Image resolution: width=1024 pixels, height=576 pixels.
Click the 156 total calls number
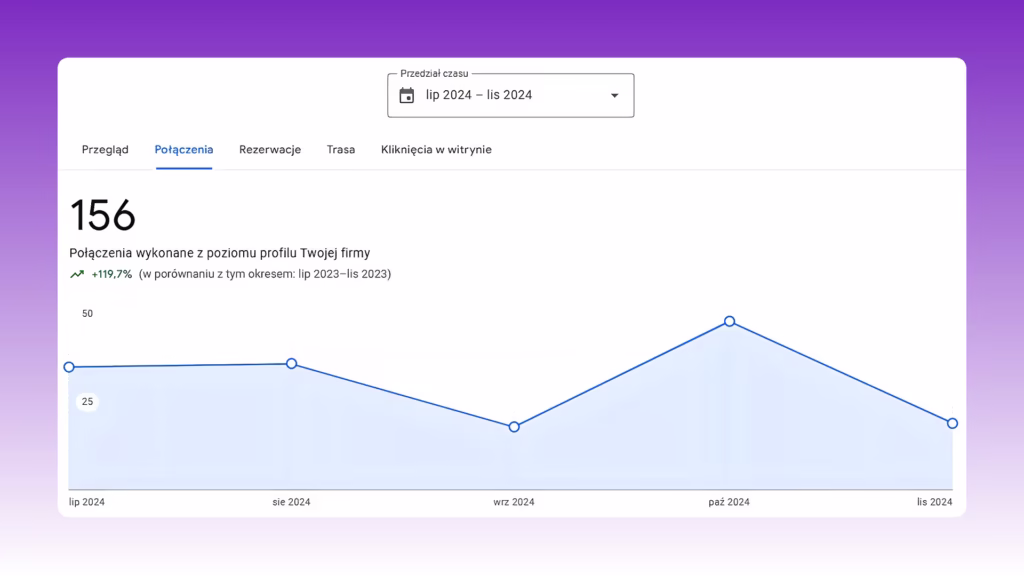click(103, 215)
